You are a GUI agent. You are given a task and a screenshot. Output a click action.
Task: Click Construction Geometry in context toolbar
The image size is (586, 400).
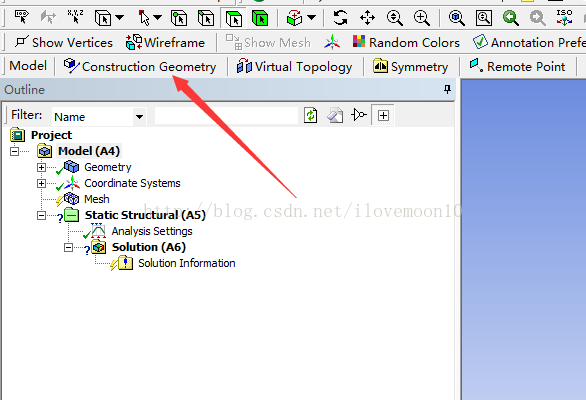(140, 67)
